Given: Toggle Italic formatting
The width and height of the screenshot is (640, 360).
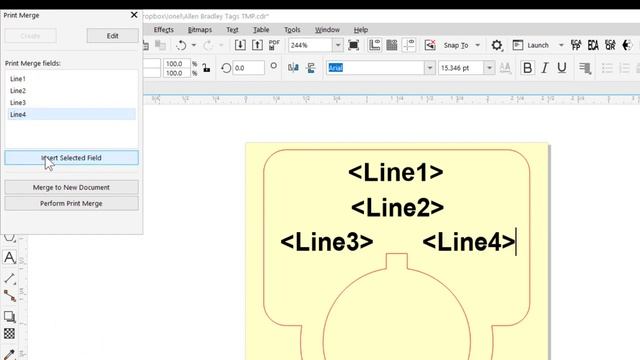Looking at the screenshot, I should 544,68.
